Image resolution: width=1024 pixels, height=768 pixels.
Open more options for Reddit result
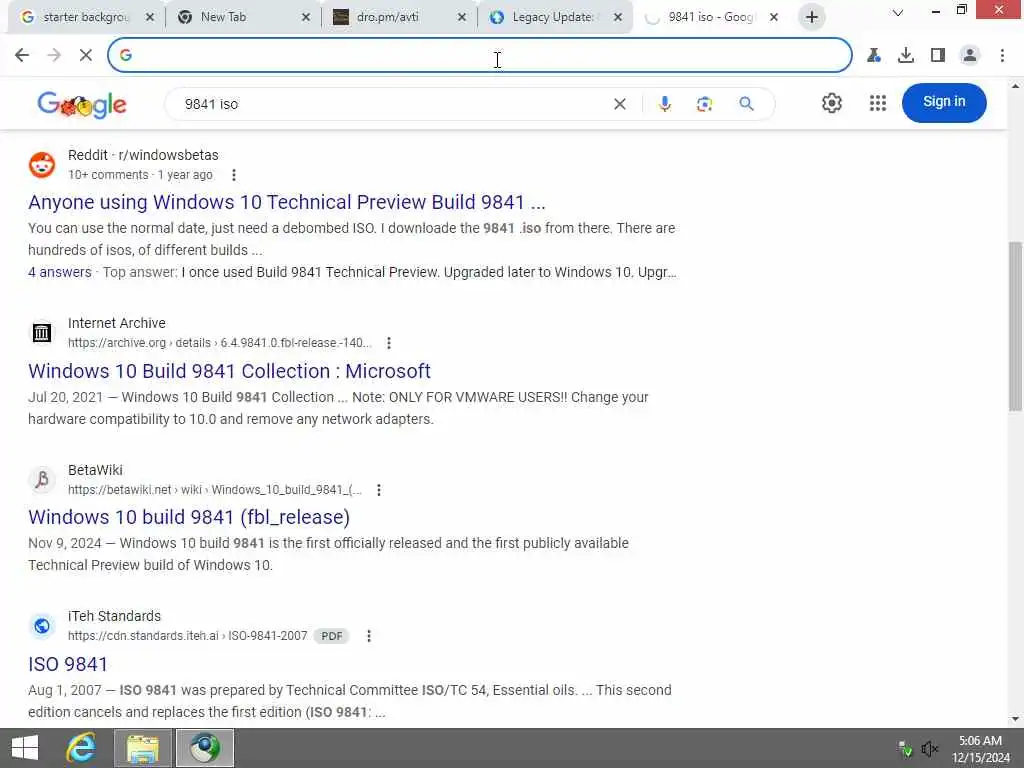234,175
